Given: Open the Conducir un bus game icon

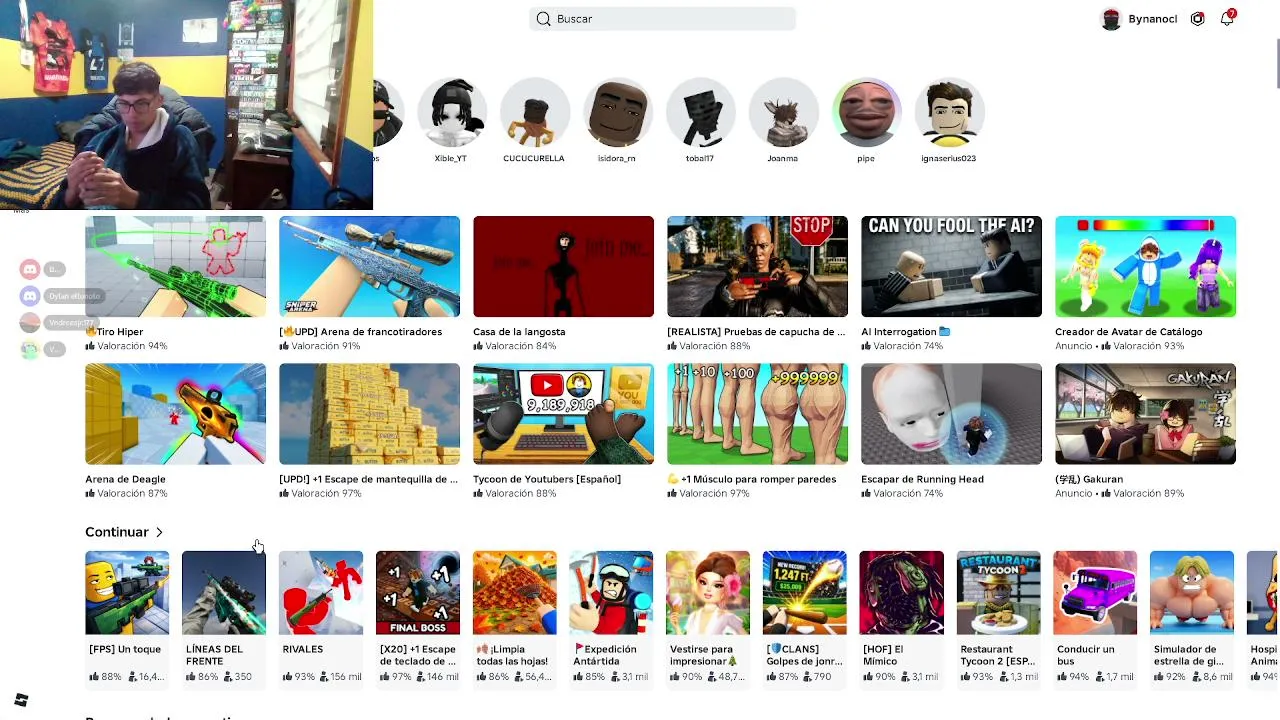Looking at the screenshot, I should pyautogui.click(x=1095, y=592).
